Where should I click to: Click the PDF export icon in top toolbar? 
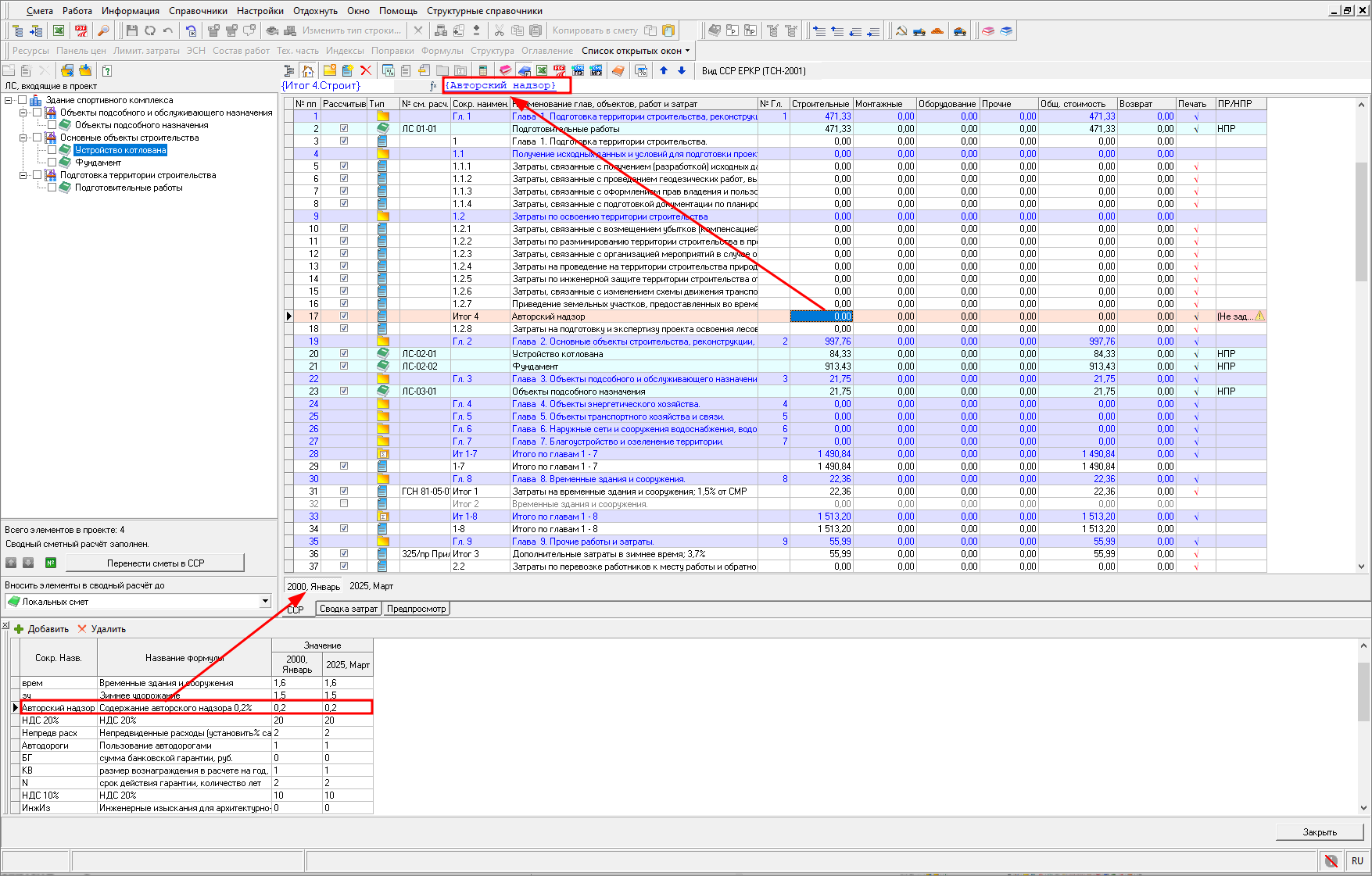81,30
